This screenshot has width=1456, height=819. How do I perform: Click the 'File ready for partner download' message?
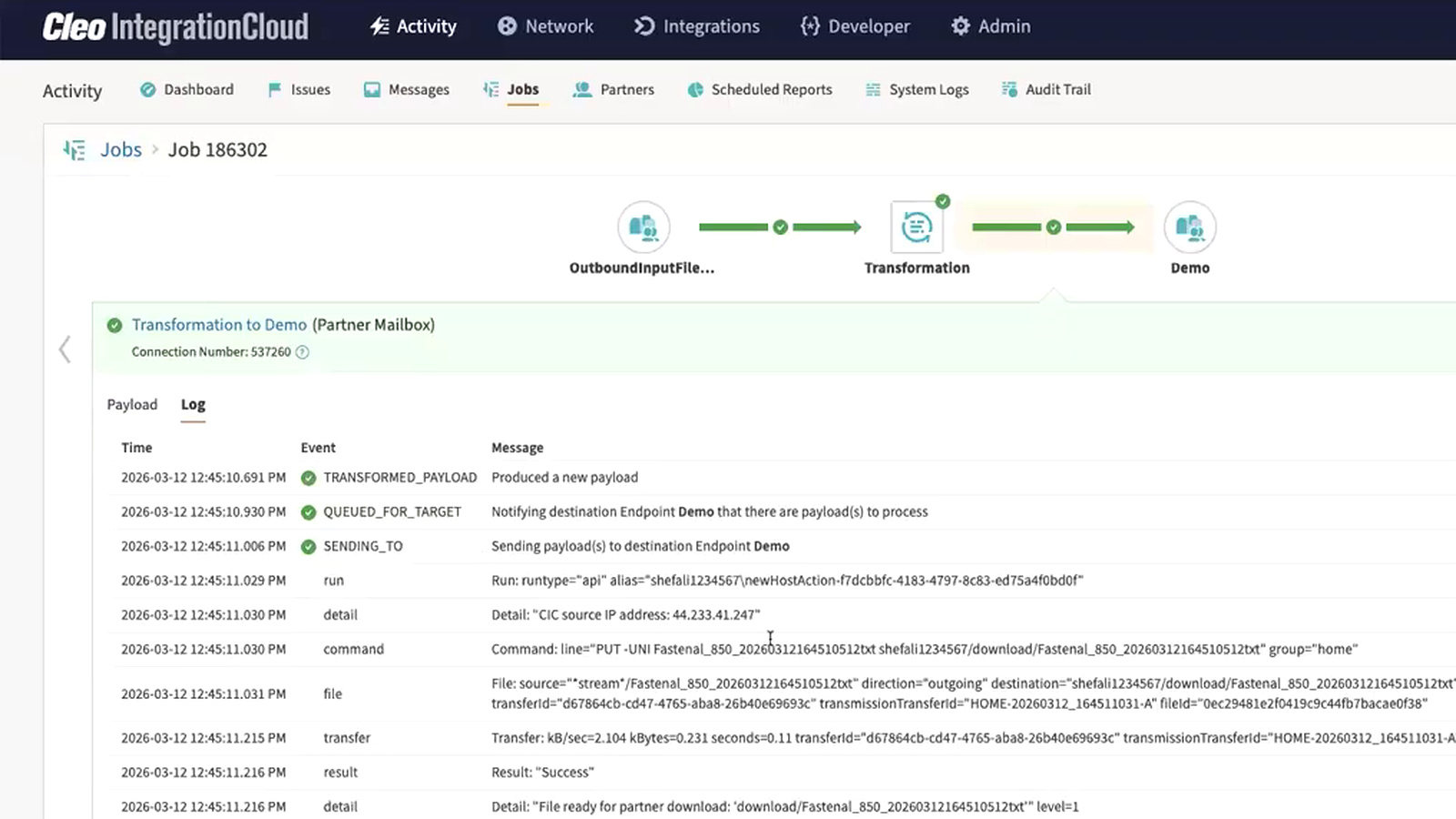tap(785, 806)
